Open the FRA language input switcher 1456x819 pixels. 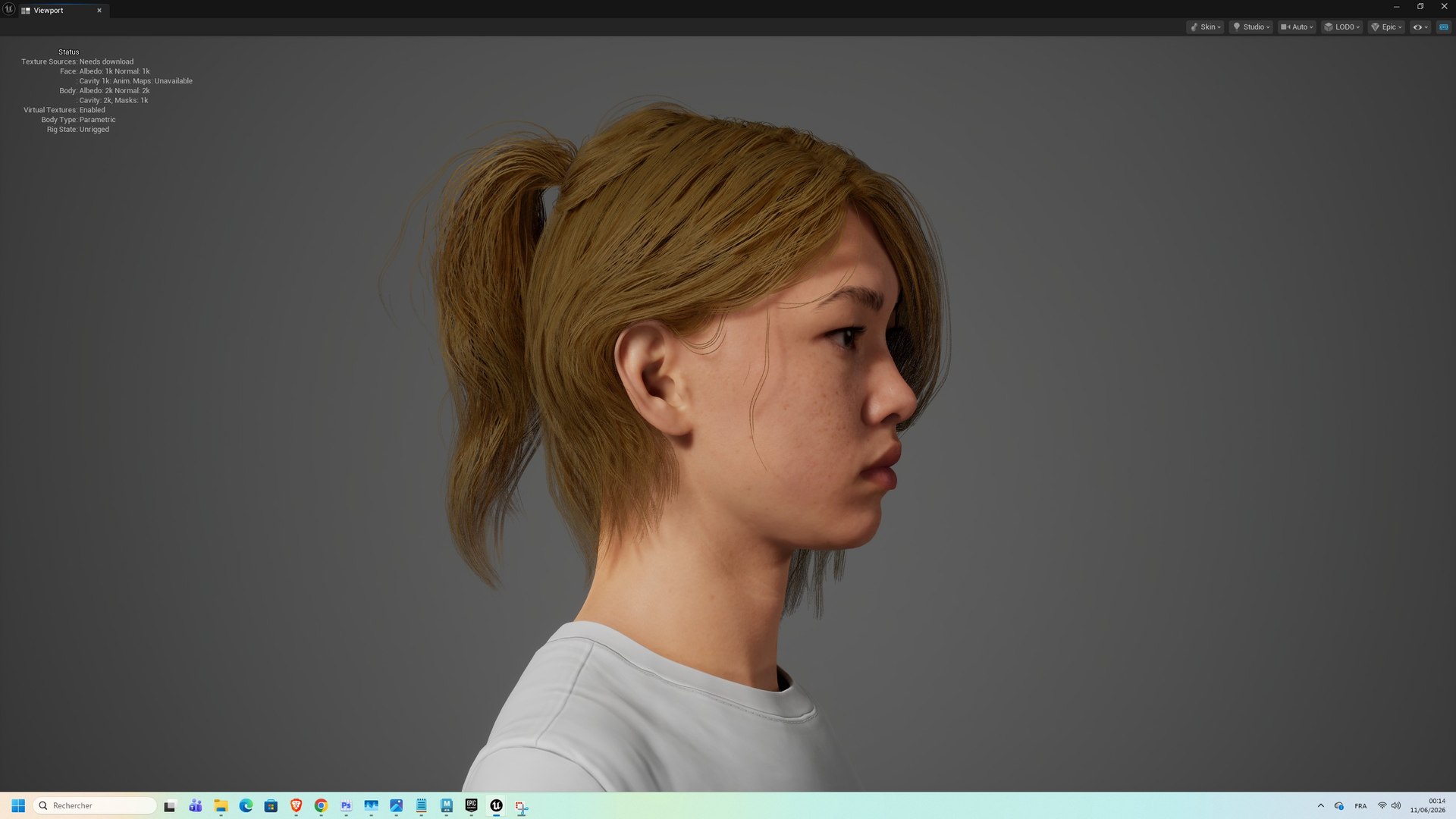1360,805
